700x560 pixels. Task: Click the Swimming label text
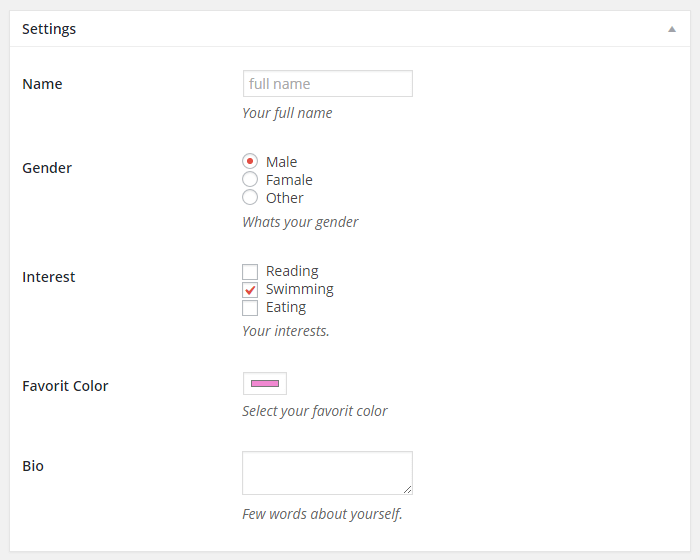point(300,289)
